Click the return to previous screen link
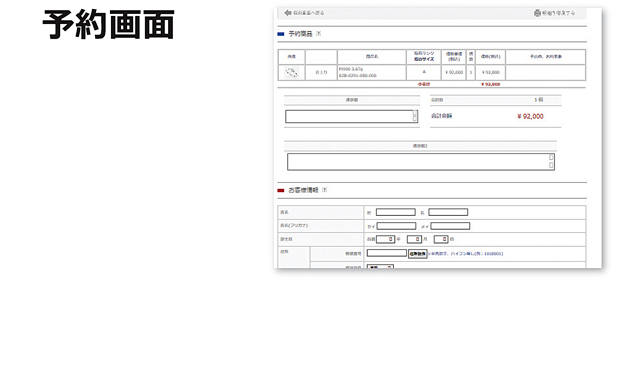This screenshot has width=632, height=390. (309, 13)
